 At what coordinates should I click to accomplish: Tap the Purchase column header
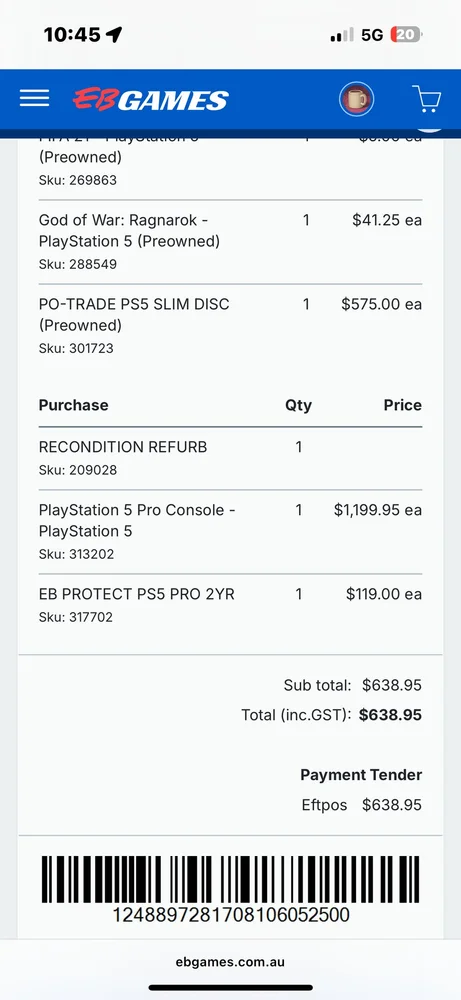[x=73, y=405]
